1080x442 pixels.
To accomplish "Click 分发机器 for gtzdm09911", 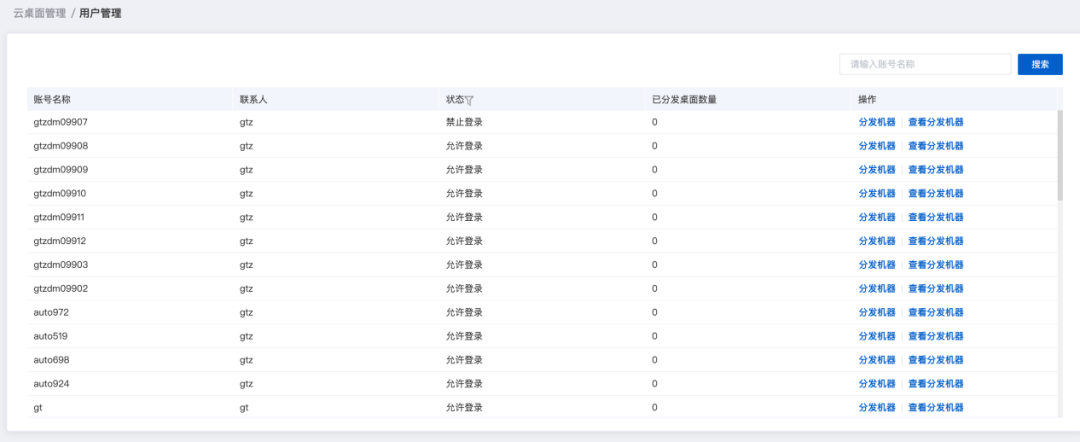I will point(877,218).
